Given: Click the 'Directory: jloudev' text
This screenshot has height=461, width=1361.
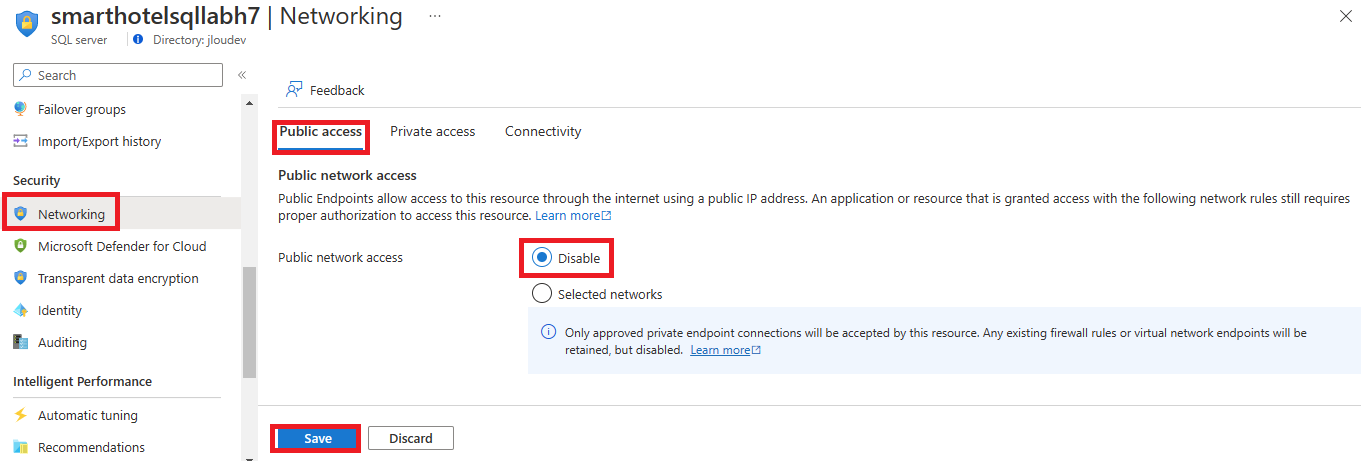Looking at the screenshot, I should point(199,40).
